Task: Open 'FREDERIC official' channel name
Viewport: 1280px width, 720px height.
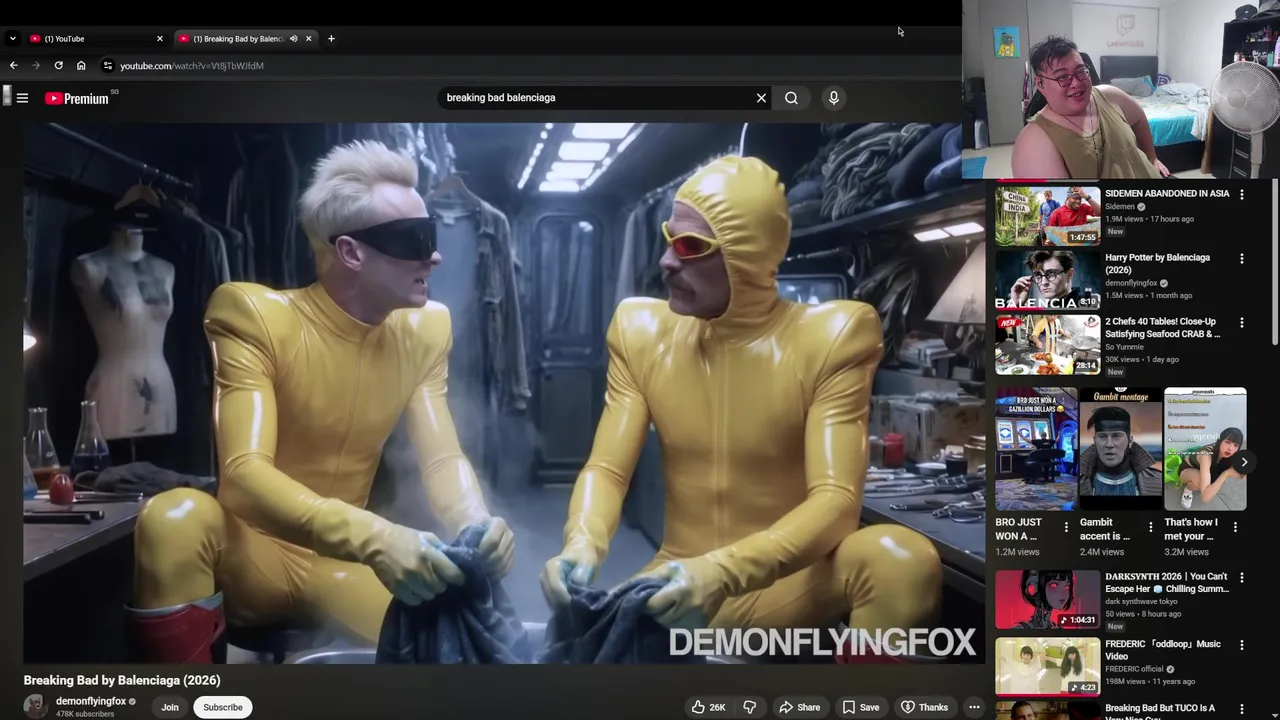Action: (x=1134, y=669)
